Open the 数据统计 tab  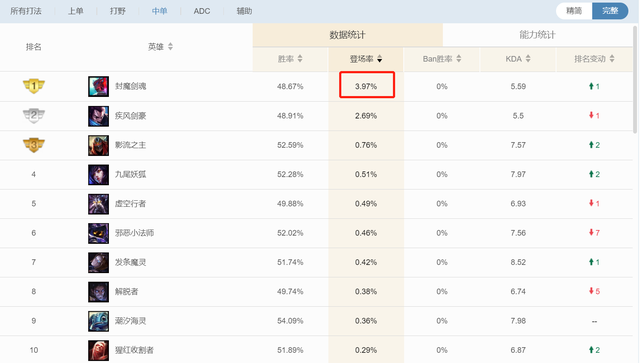(347, 35)
